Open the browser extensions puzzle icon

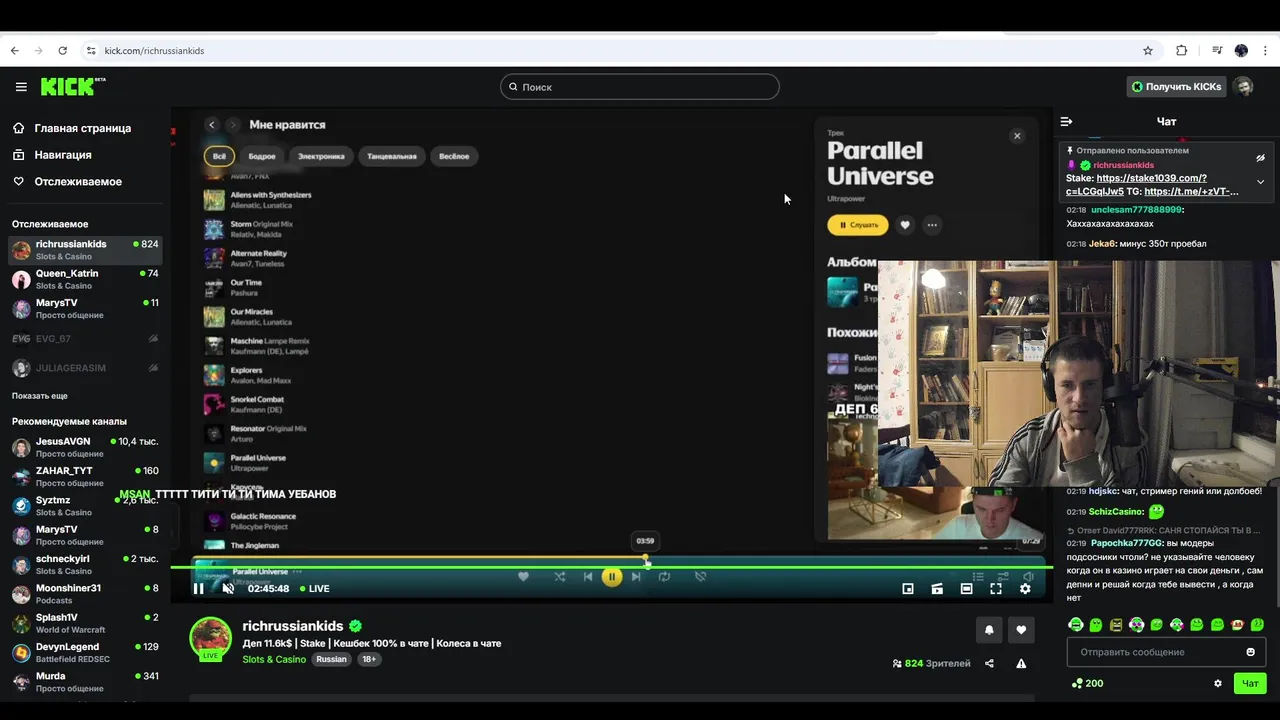coord(1181,51)
